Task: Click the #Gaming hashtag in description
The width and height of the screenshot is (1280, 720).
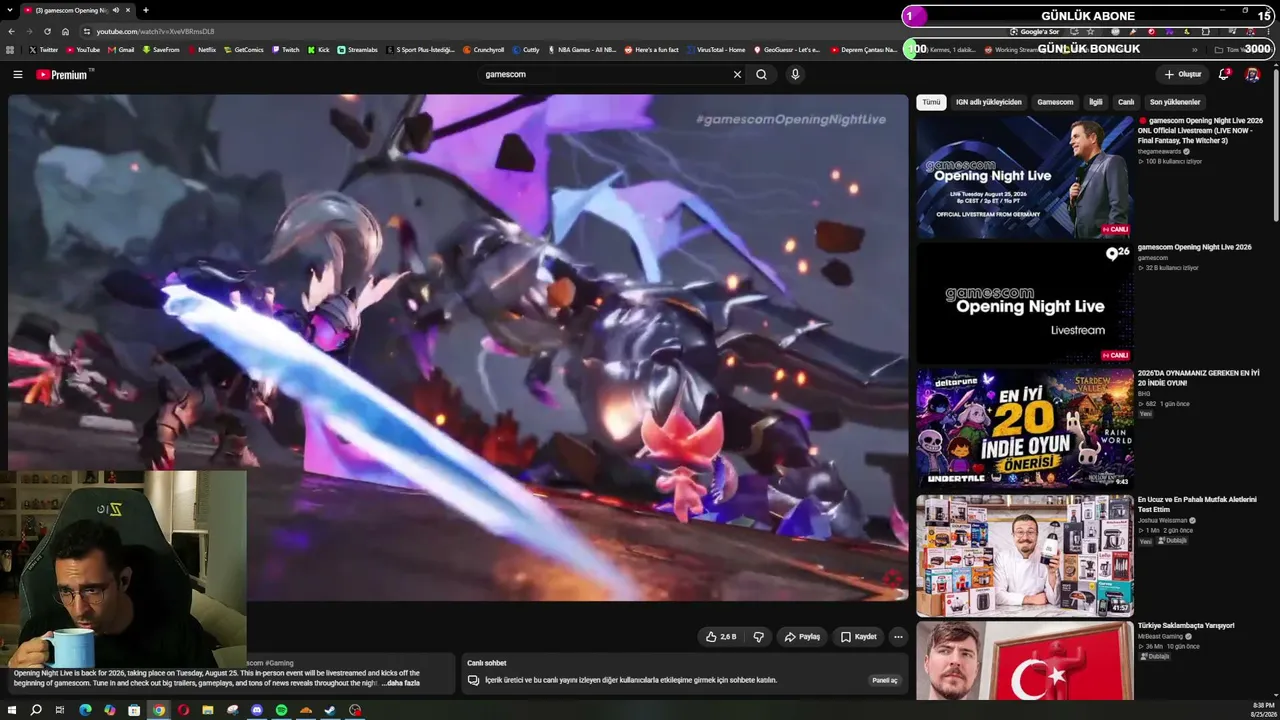Action: point(279,663)
